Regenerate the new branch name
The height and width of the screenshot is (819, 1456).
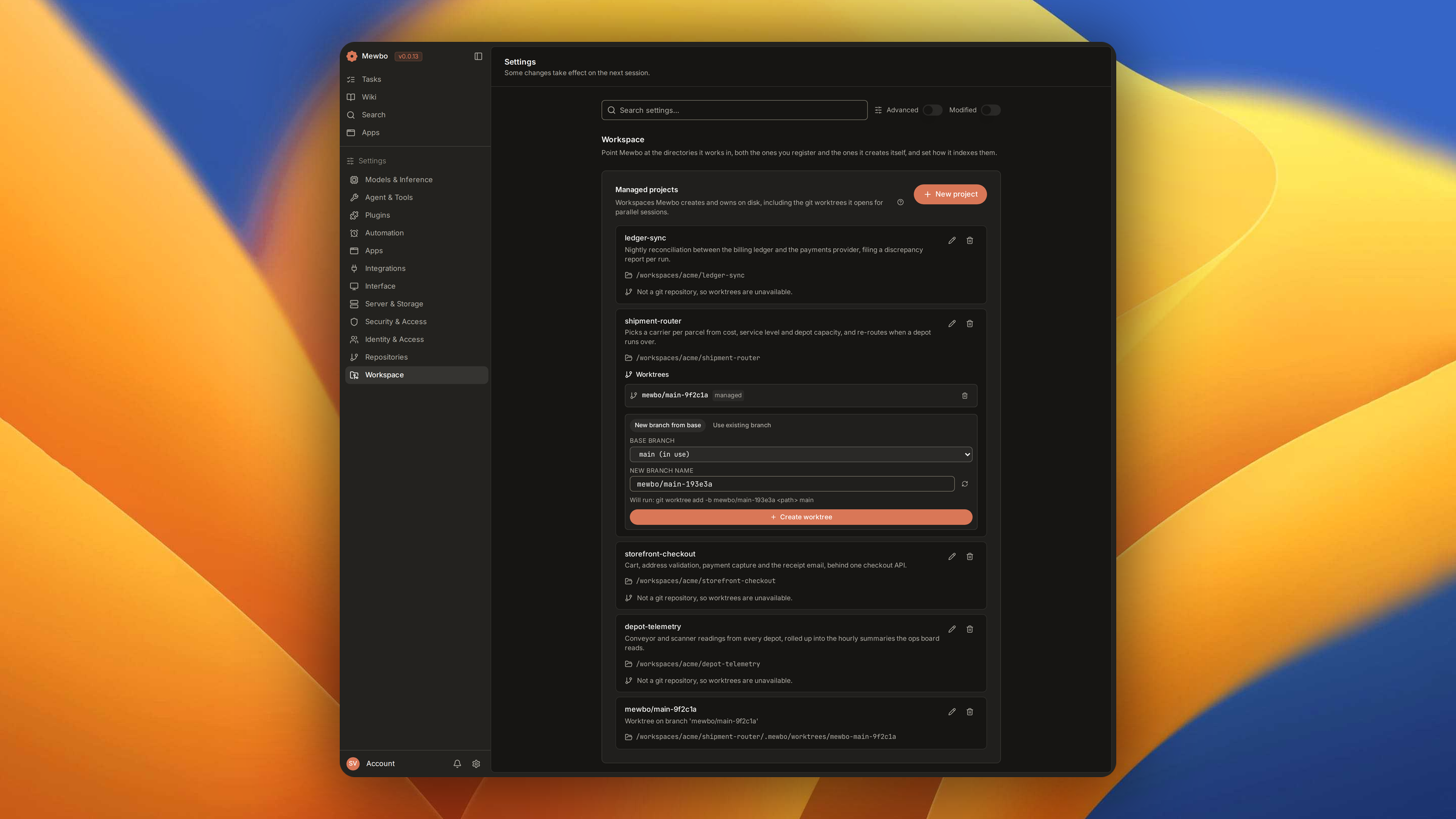click(x=965, y=484)
